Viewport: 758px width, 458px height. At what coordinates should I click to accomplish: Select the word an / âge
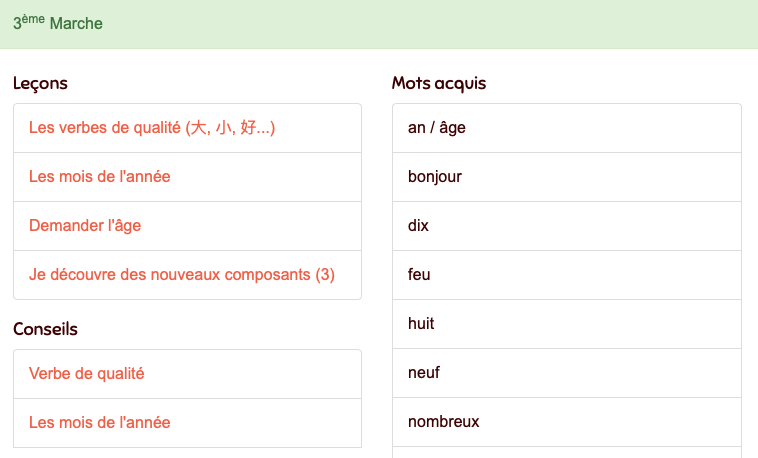pyautogui.click(x=437, y=128)
